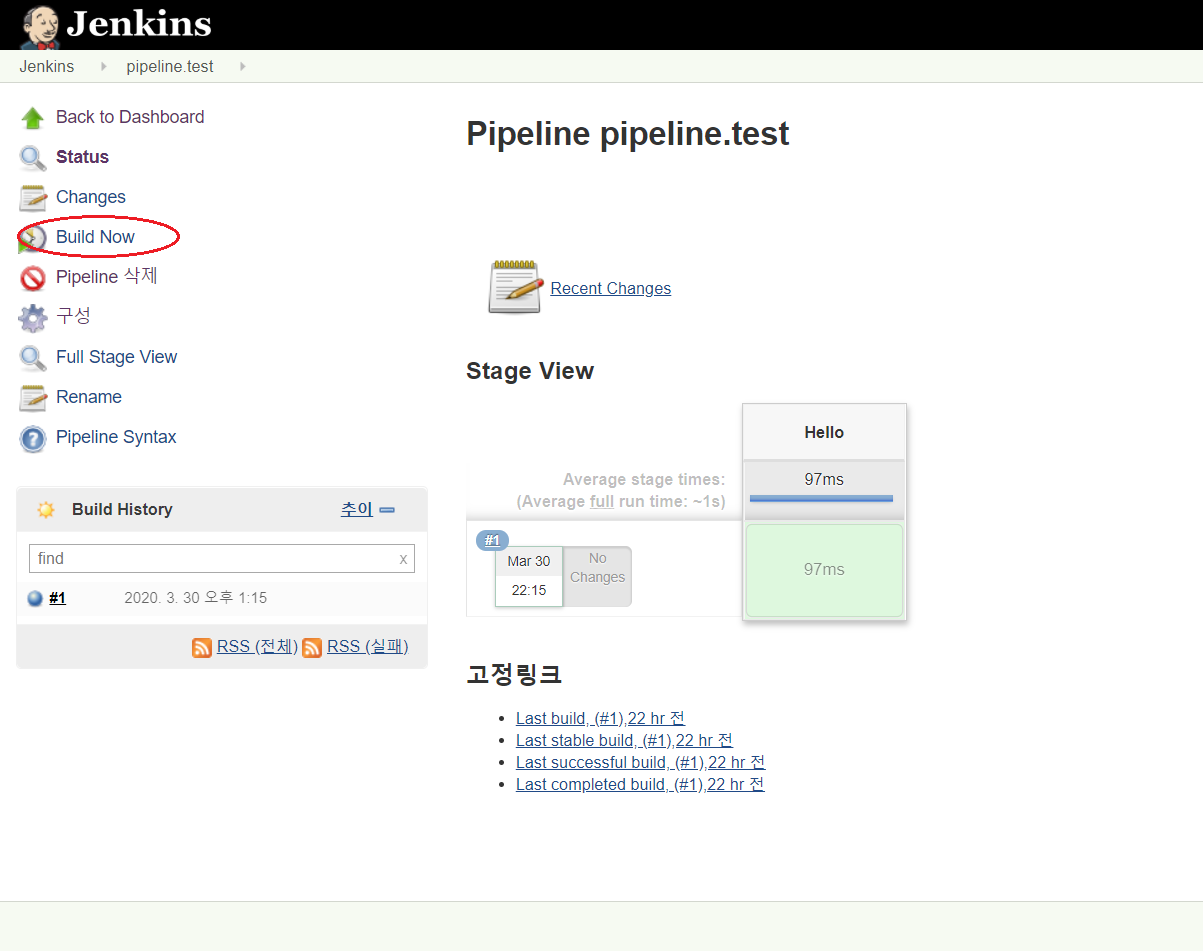Click the Jenkins butler logo icon
1203x951 pixels.
40,27
